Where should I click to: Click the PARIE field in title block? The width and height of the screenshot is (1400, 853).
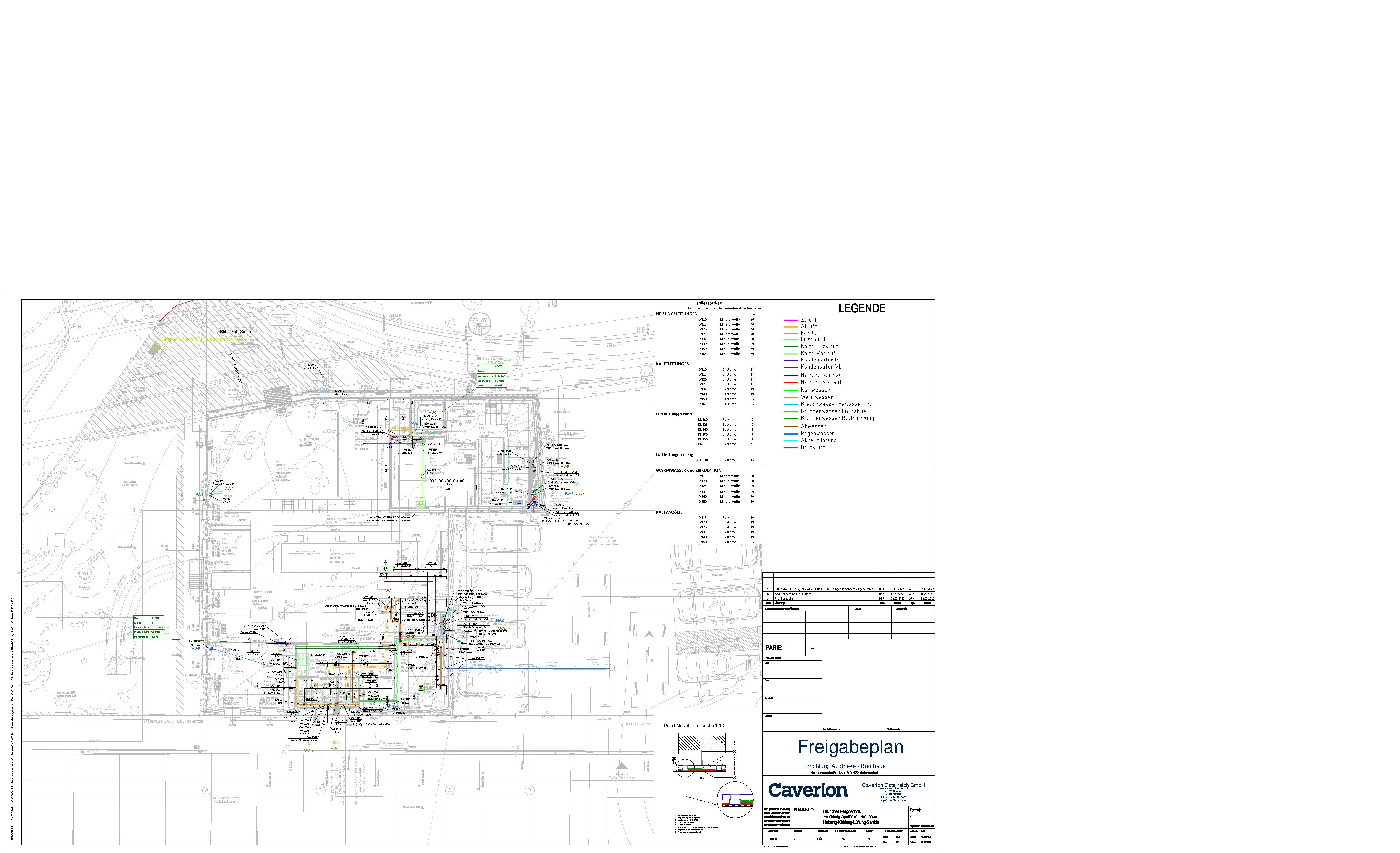pos(775,648)
